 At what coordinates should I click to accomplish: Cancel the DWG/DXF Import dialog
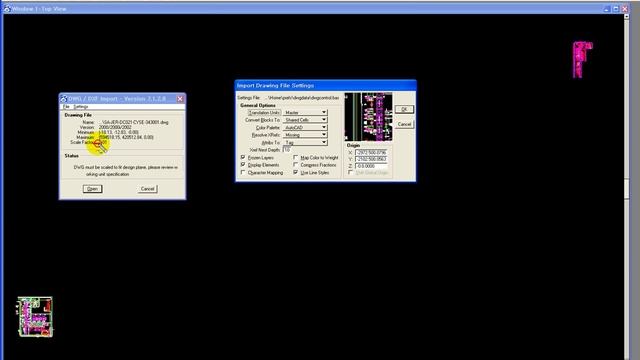[x=147, y=189]
